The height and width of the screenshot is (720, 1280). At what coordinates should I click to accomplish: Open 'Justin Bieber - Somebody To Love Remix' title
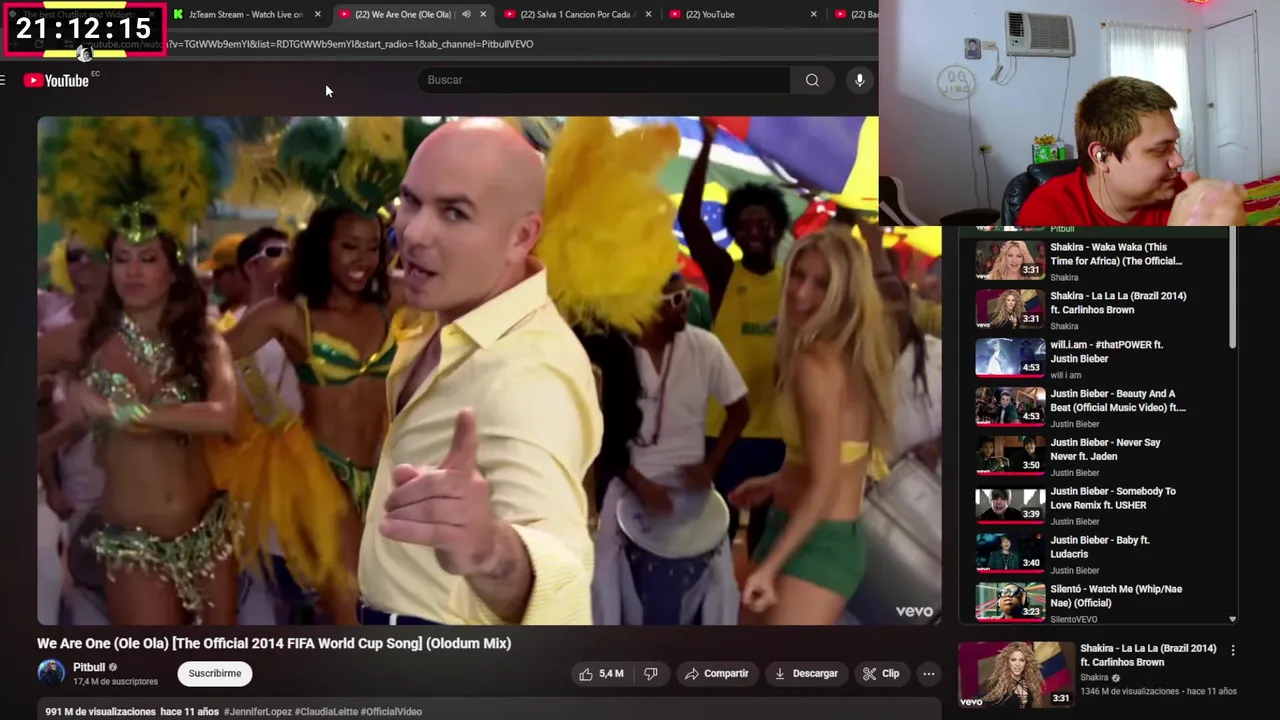[x=1113, y=499]
